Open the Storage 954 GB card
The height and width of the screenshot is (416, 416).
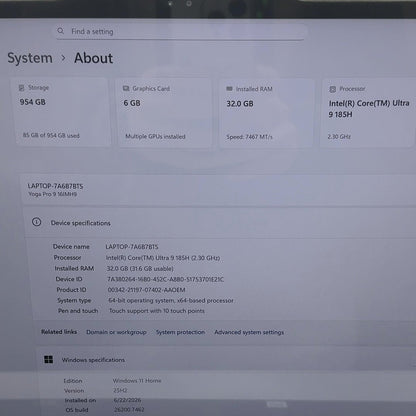62,112
